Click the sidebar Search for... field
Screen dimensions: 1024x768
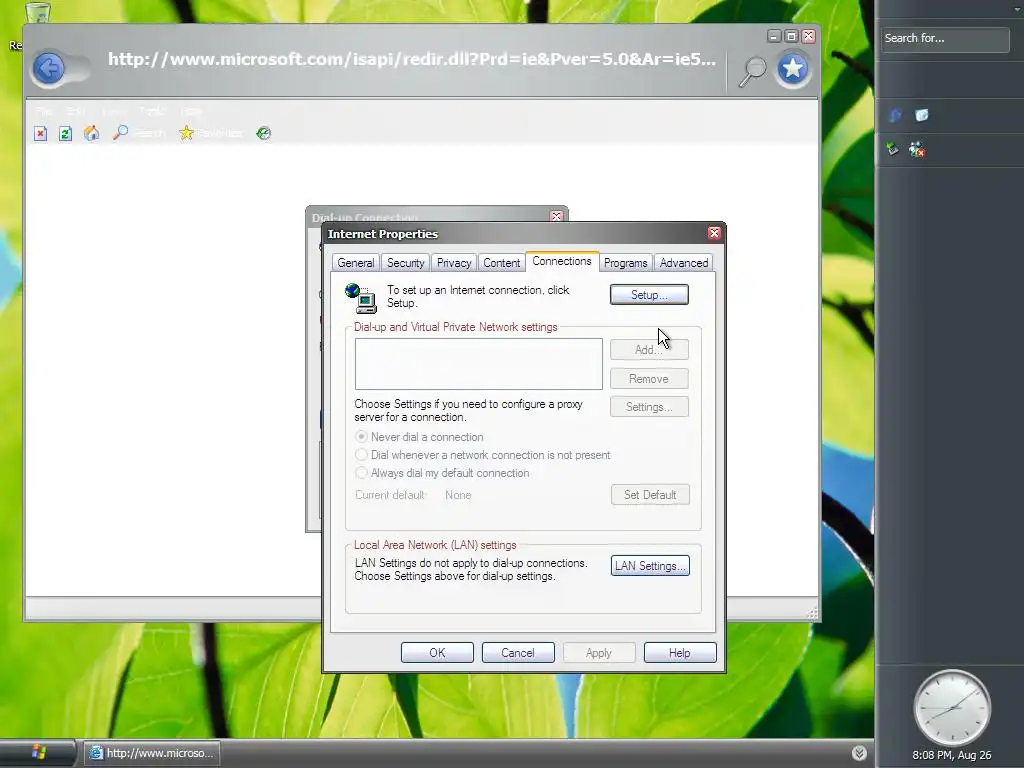[x=944, y=39]
